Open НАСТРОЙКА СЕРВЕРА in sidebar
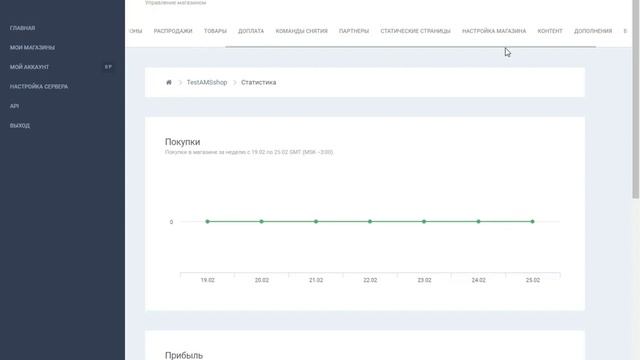640x360 pixels. click(x=39, y=87)
